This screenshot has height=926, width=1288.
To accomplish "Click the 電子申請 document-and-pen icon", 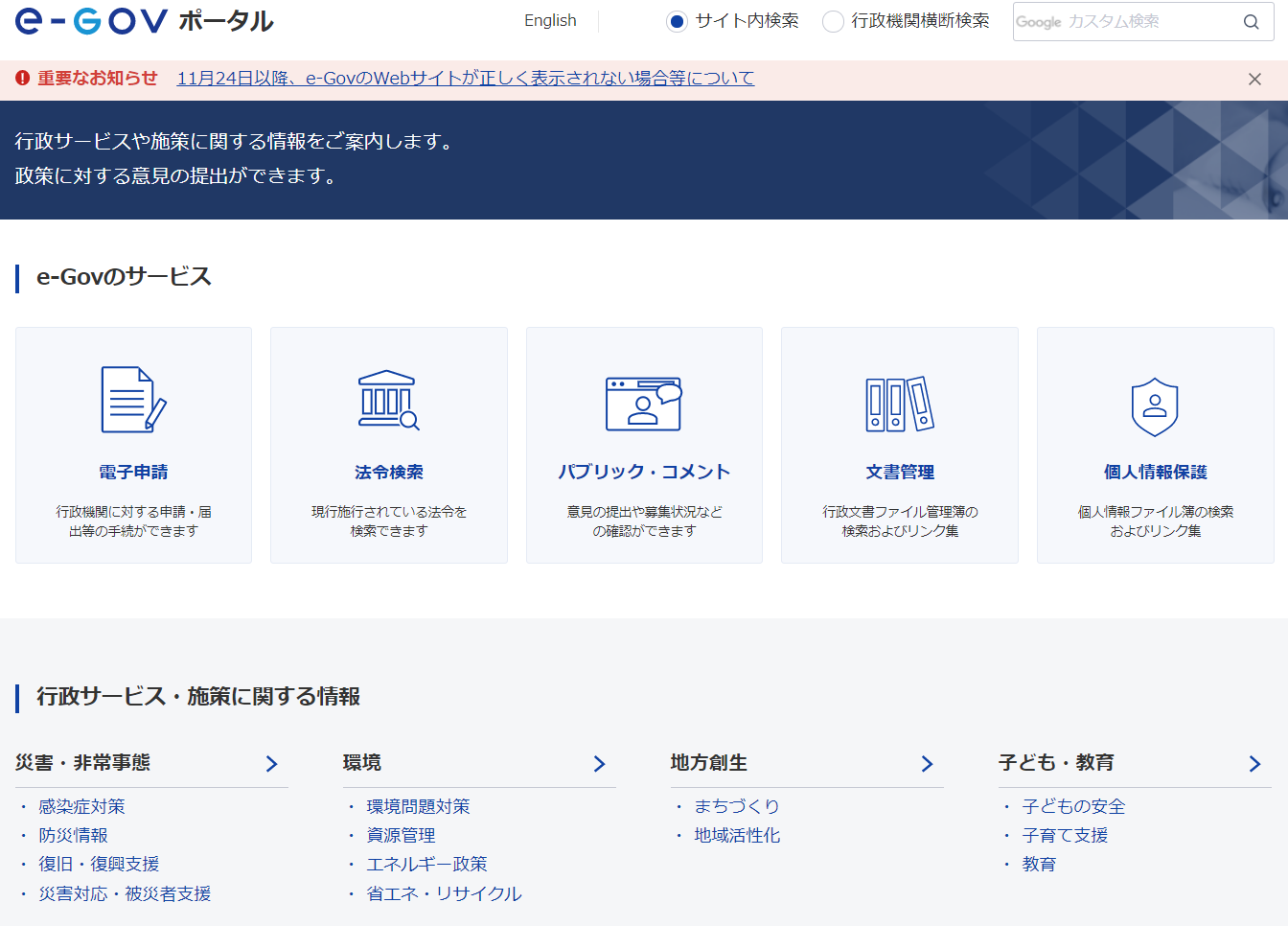I will (x=133, y=400).
